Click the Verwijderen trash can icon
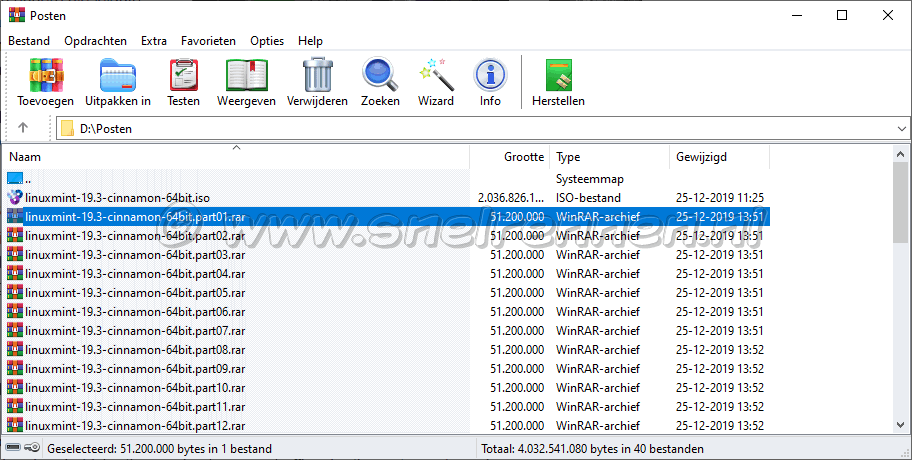The height and width of the screenshot is (460, 912). [318, 75]
